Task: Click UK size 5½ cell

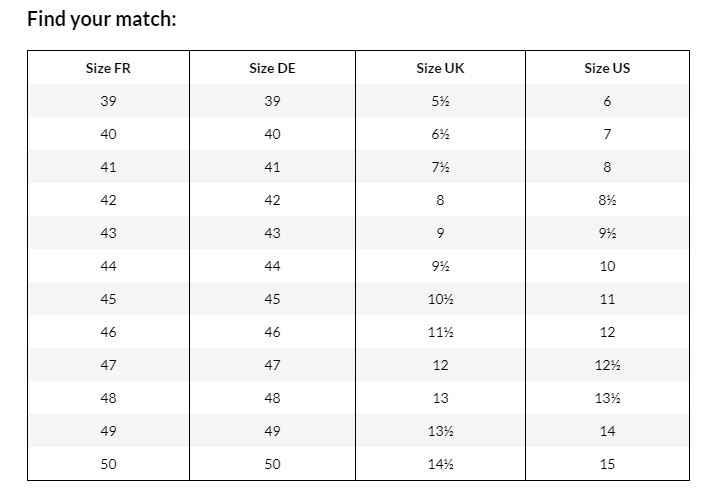Action: click(440, 101)
